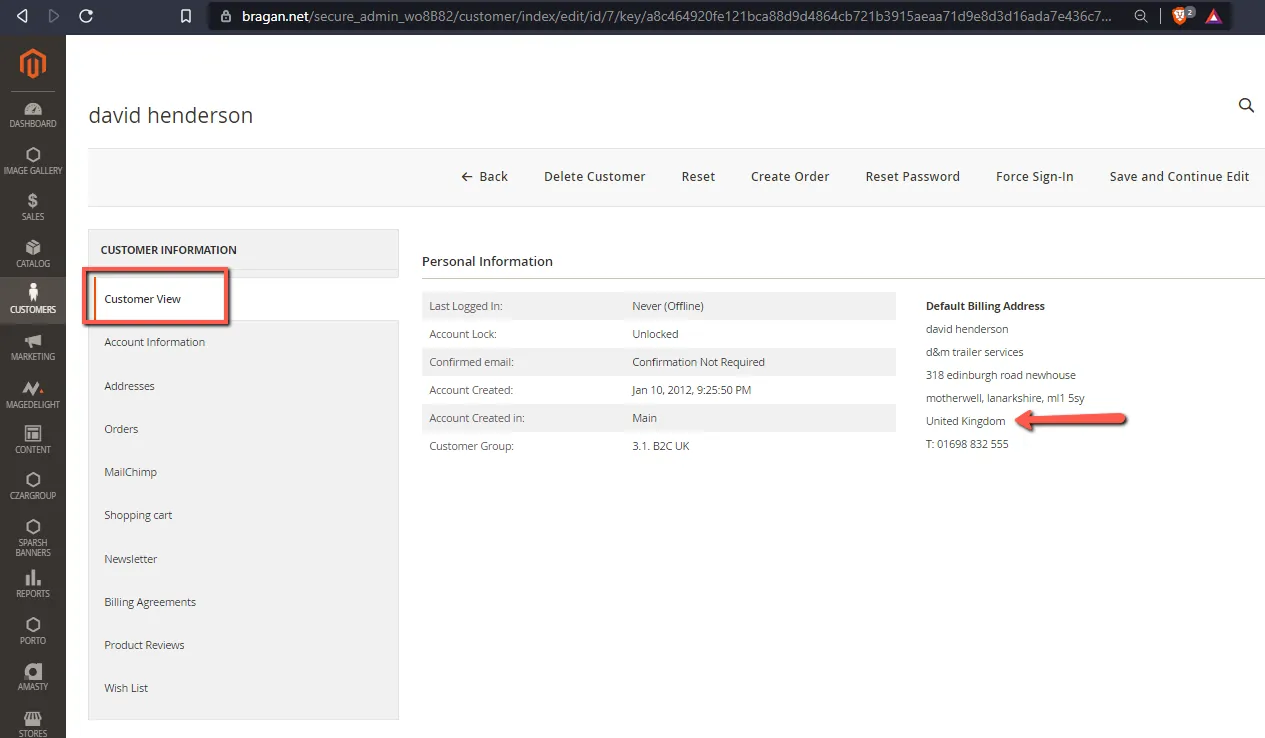Click 'Main' account created in value
Viewport: 1265px width, 738px height.
pyautogui.click(x=644, y=418)
